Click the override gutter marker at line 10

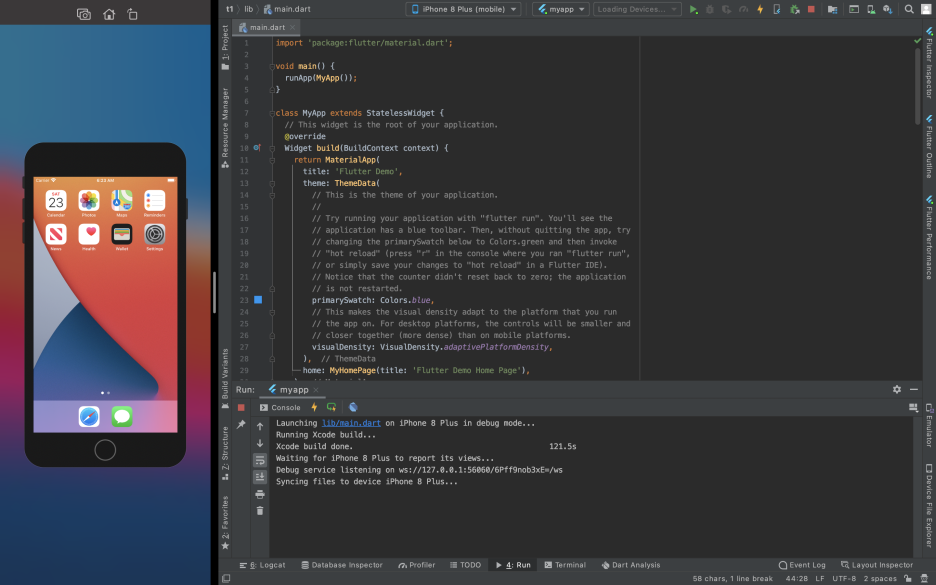[257, 147]
